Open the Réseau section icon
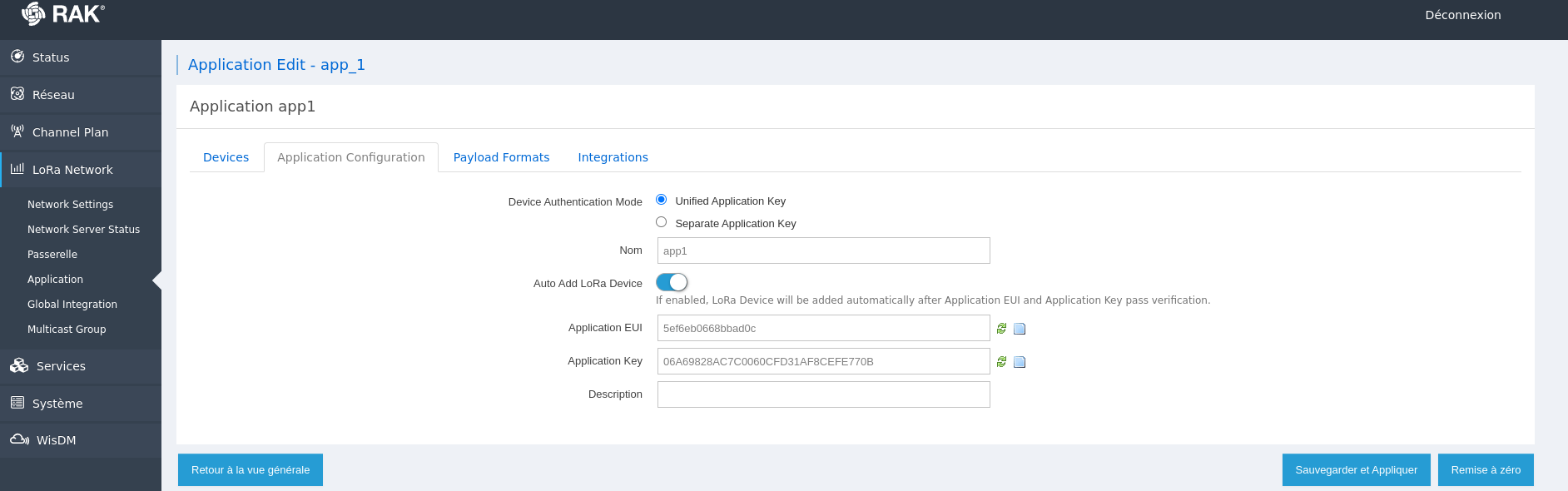1568x491 pixels. point(17,94)
